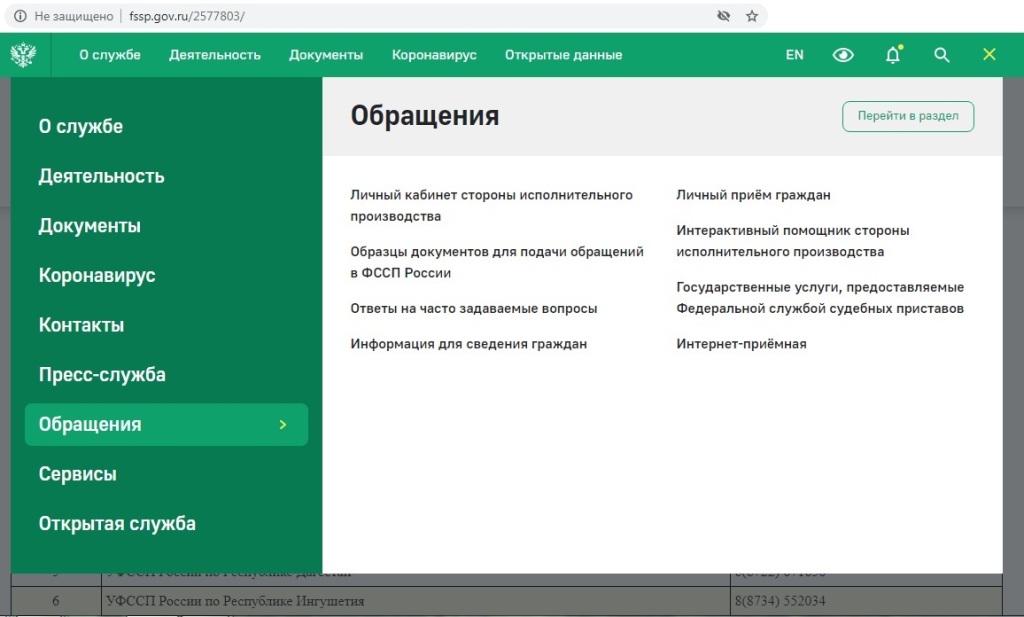Bookmark this page with the star icon

752,17
